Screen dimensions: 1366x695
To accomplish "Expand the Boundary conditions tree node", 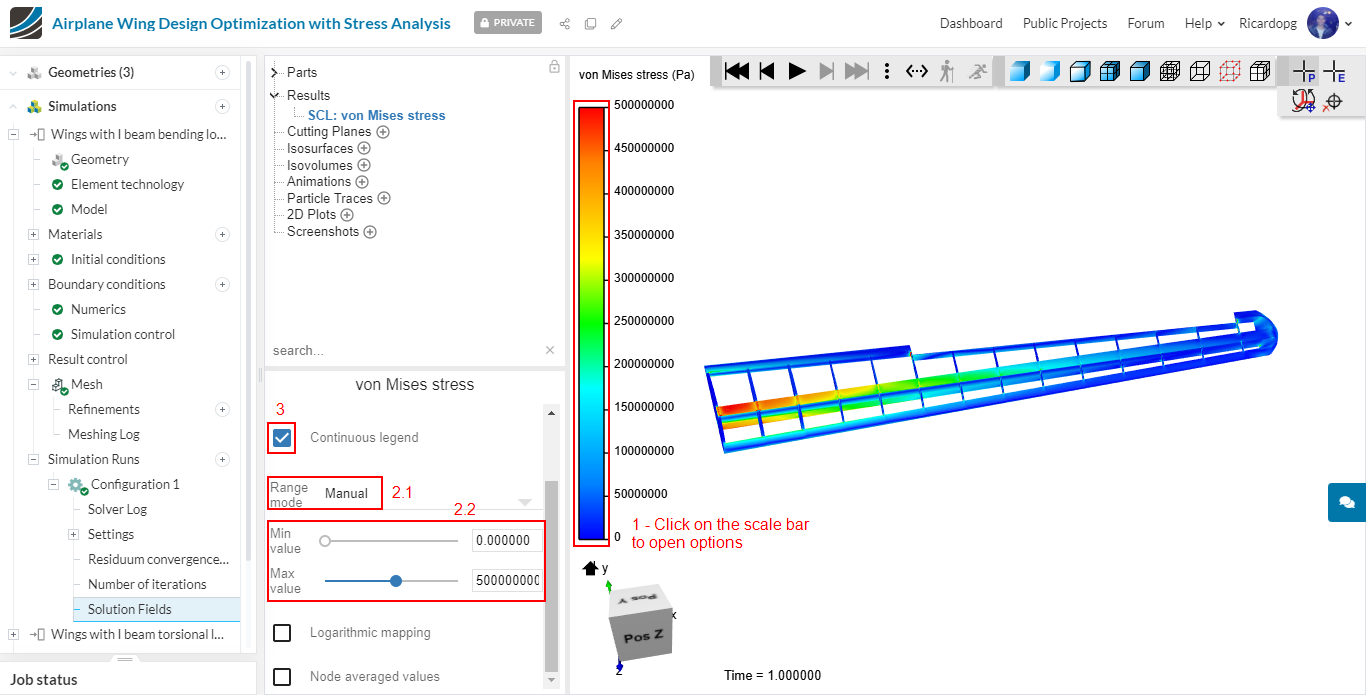I will coord(33,284).
